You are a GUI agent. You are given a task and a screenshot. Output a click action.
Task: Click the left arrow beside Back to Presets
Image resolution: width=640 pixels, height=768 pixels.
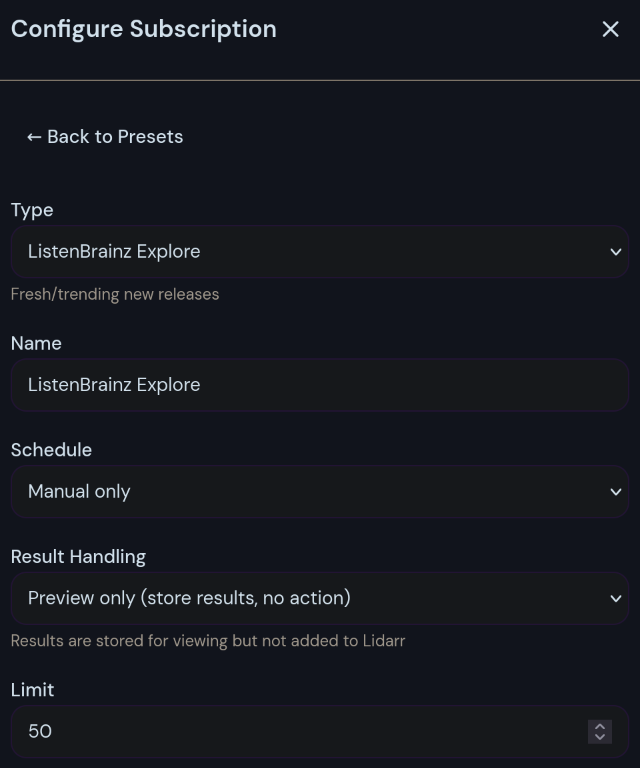click(x=34, y=137)
